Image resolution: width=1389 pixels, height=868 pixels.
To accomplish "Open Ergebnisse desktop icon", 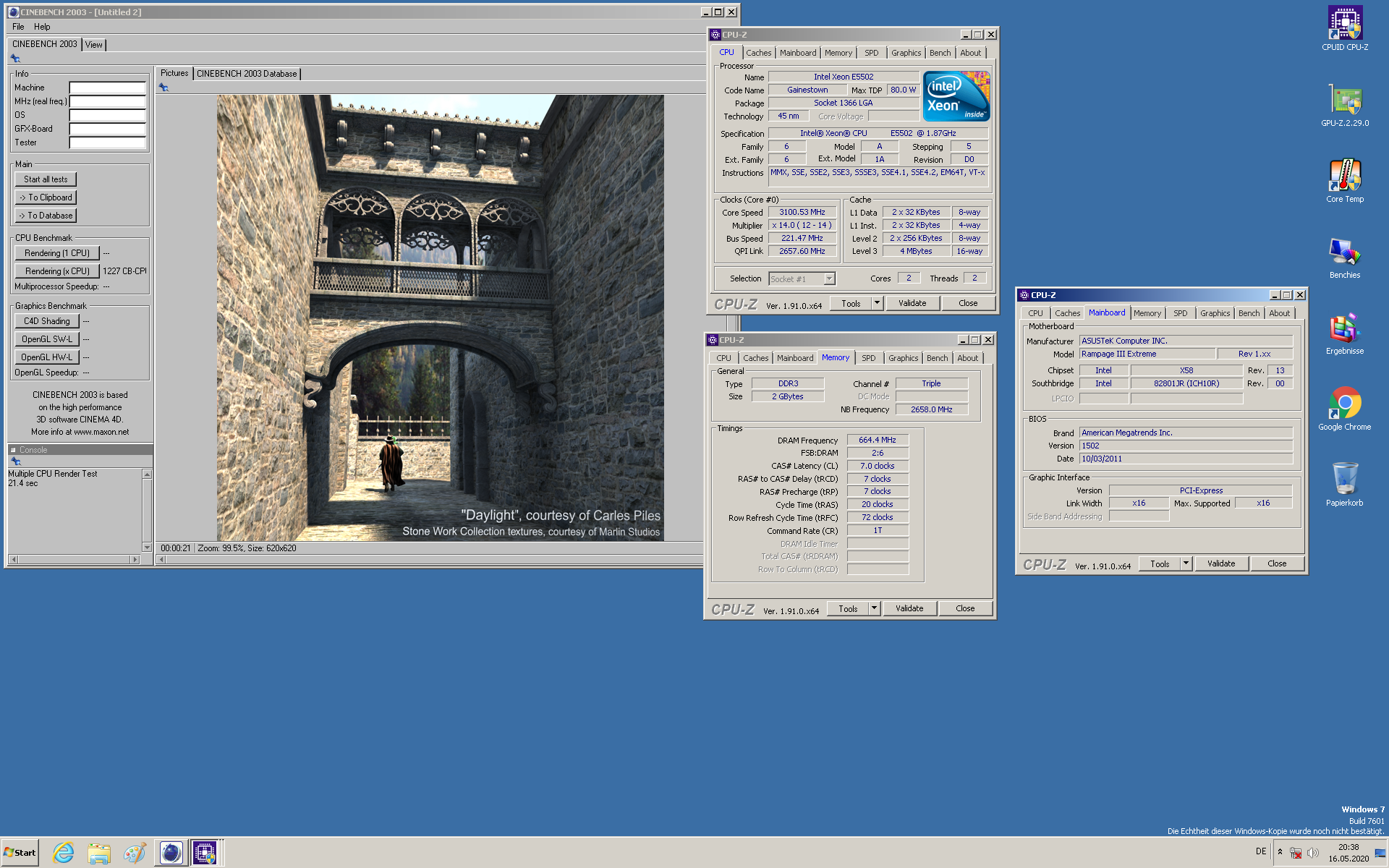I will (x=1345, y=333).
